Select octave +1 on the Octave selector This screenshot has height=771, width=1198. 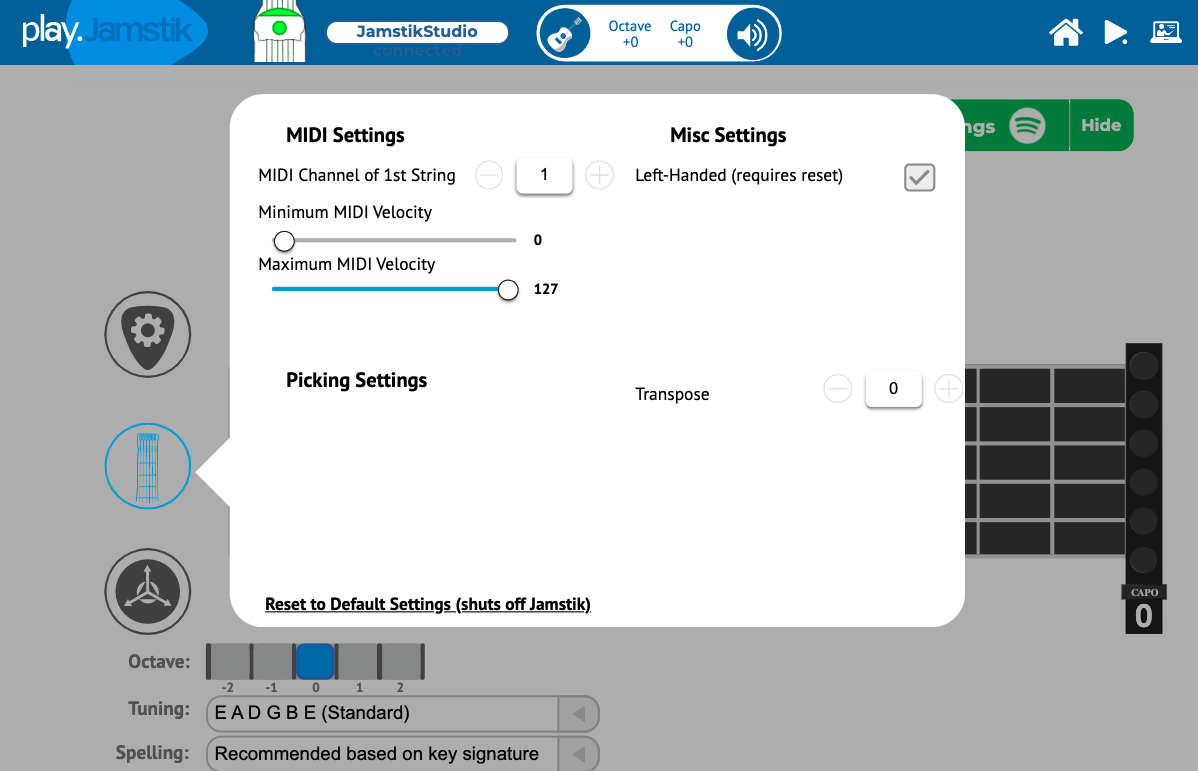pos(359,662)
